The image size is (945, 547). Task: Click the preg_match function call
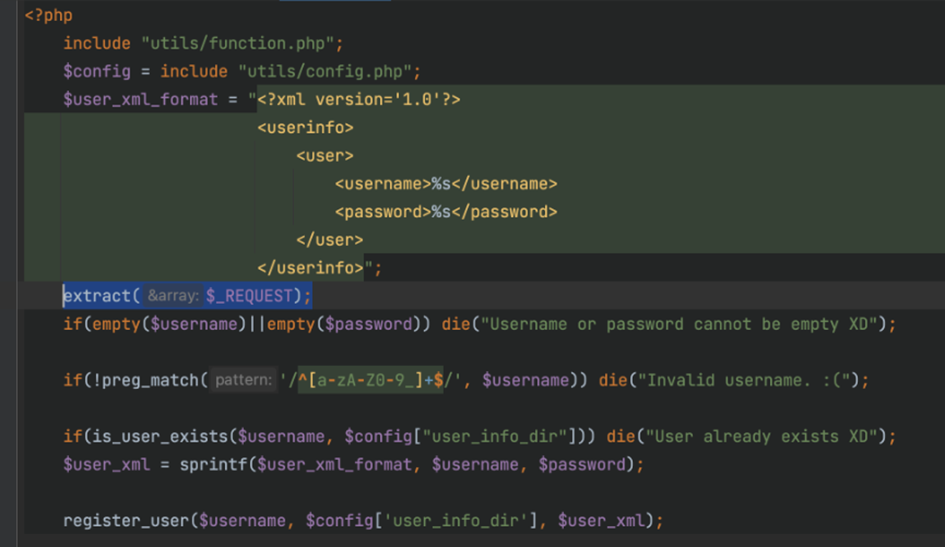tap(150, 380)
